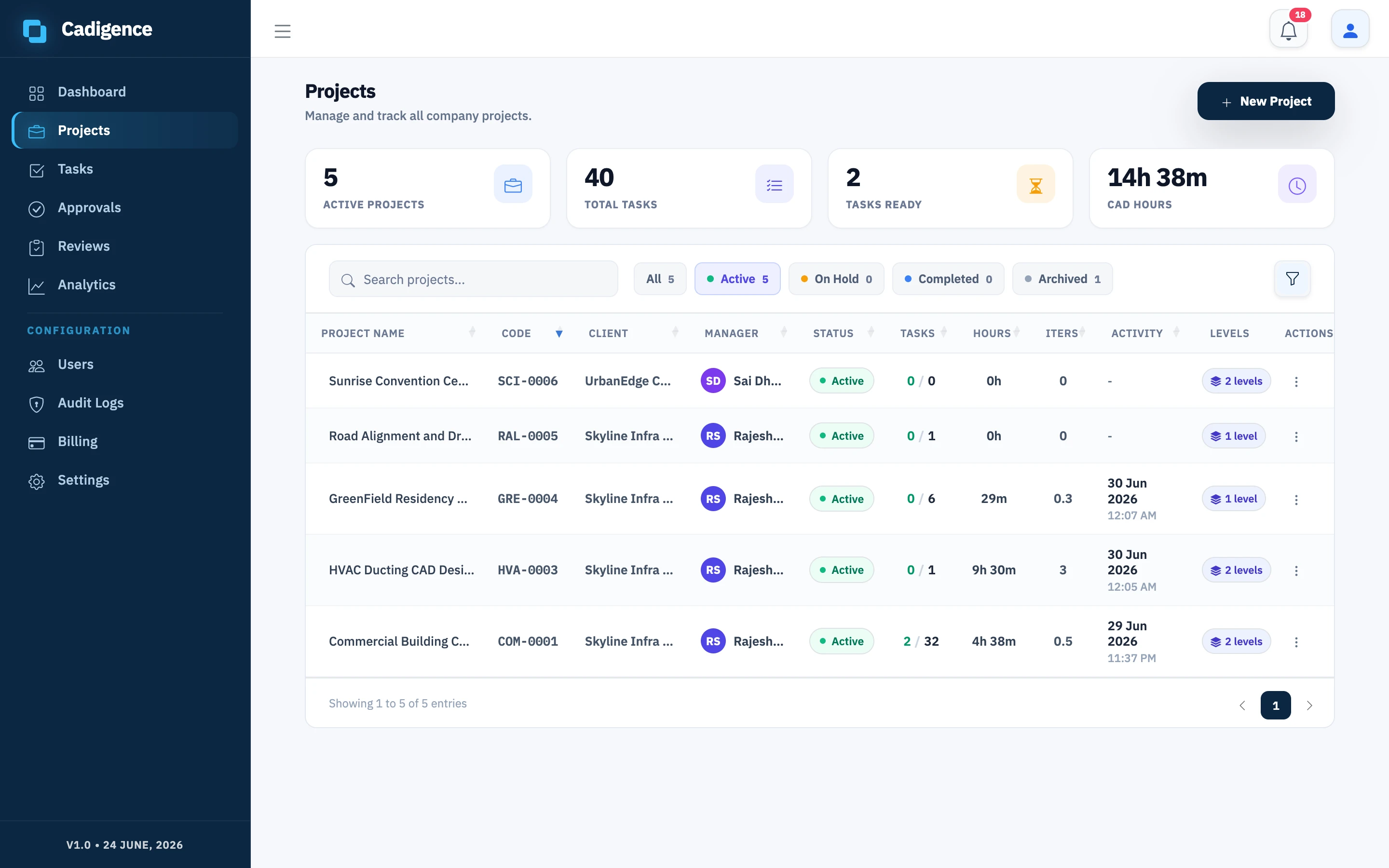Show Archived projects tab
Viewport: 1389px width, 868px height.
point(1062,279)
